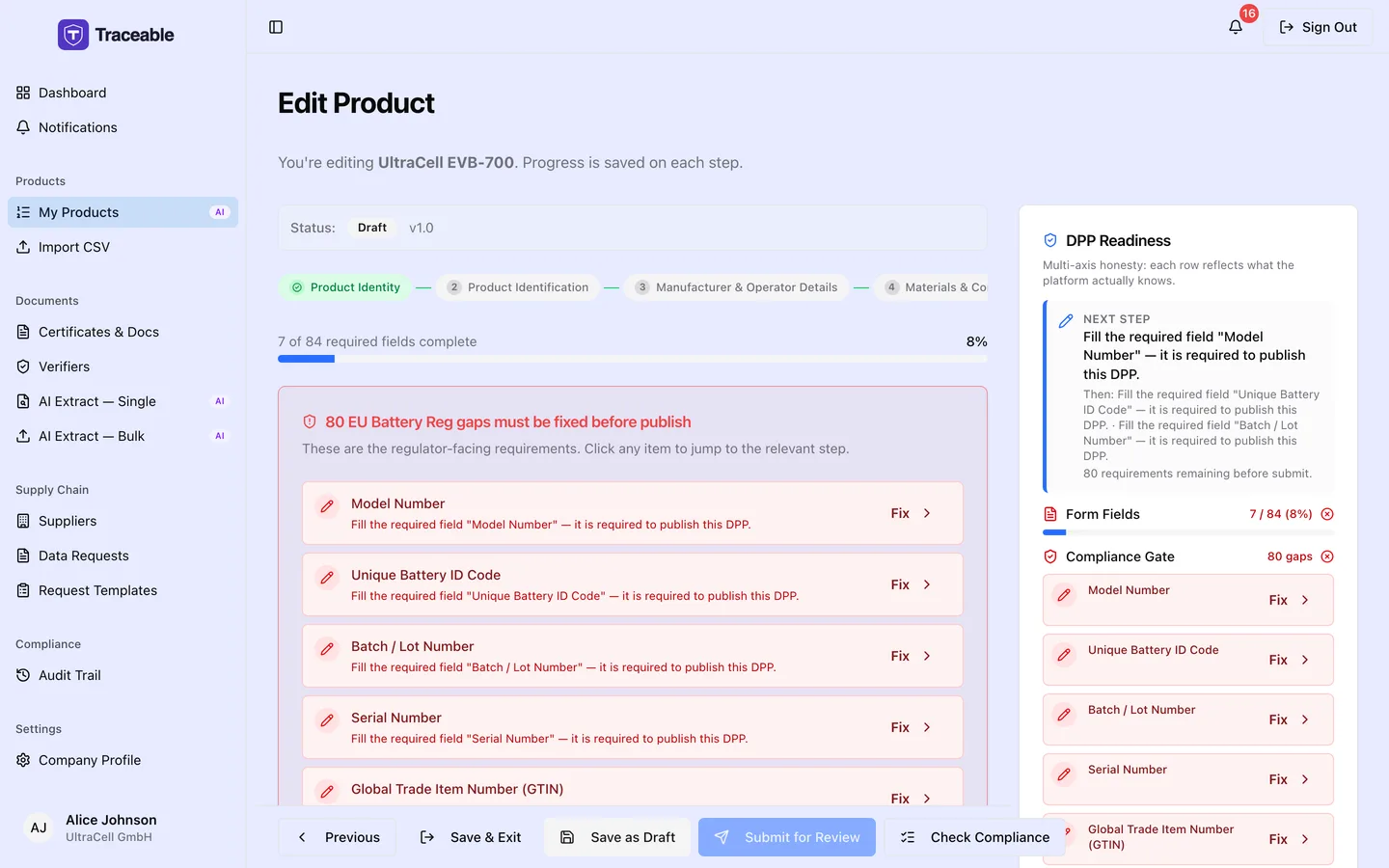1389x868 pixels.
Task: Click pencil icon beside Batch / Lot Number main row
Action: coord(327,649)
